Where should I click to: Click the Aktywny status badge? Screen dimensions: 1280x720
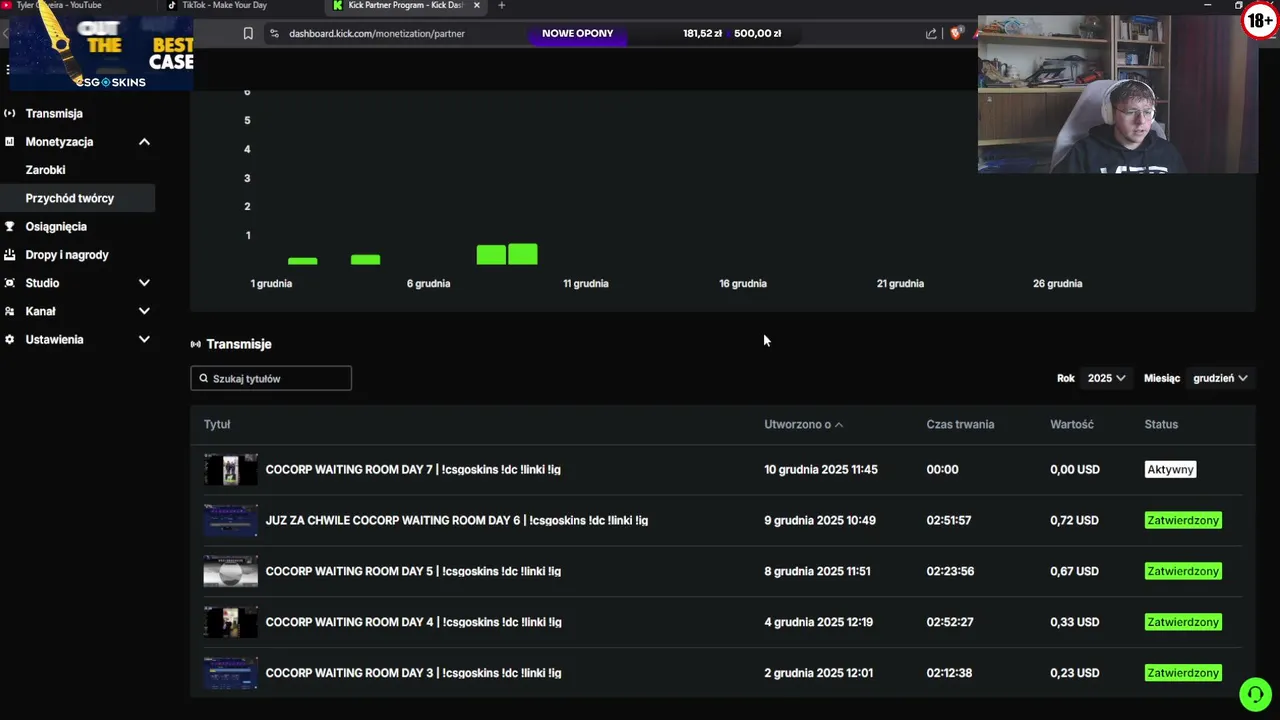1170,469
